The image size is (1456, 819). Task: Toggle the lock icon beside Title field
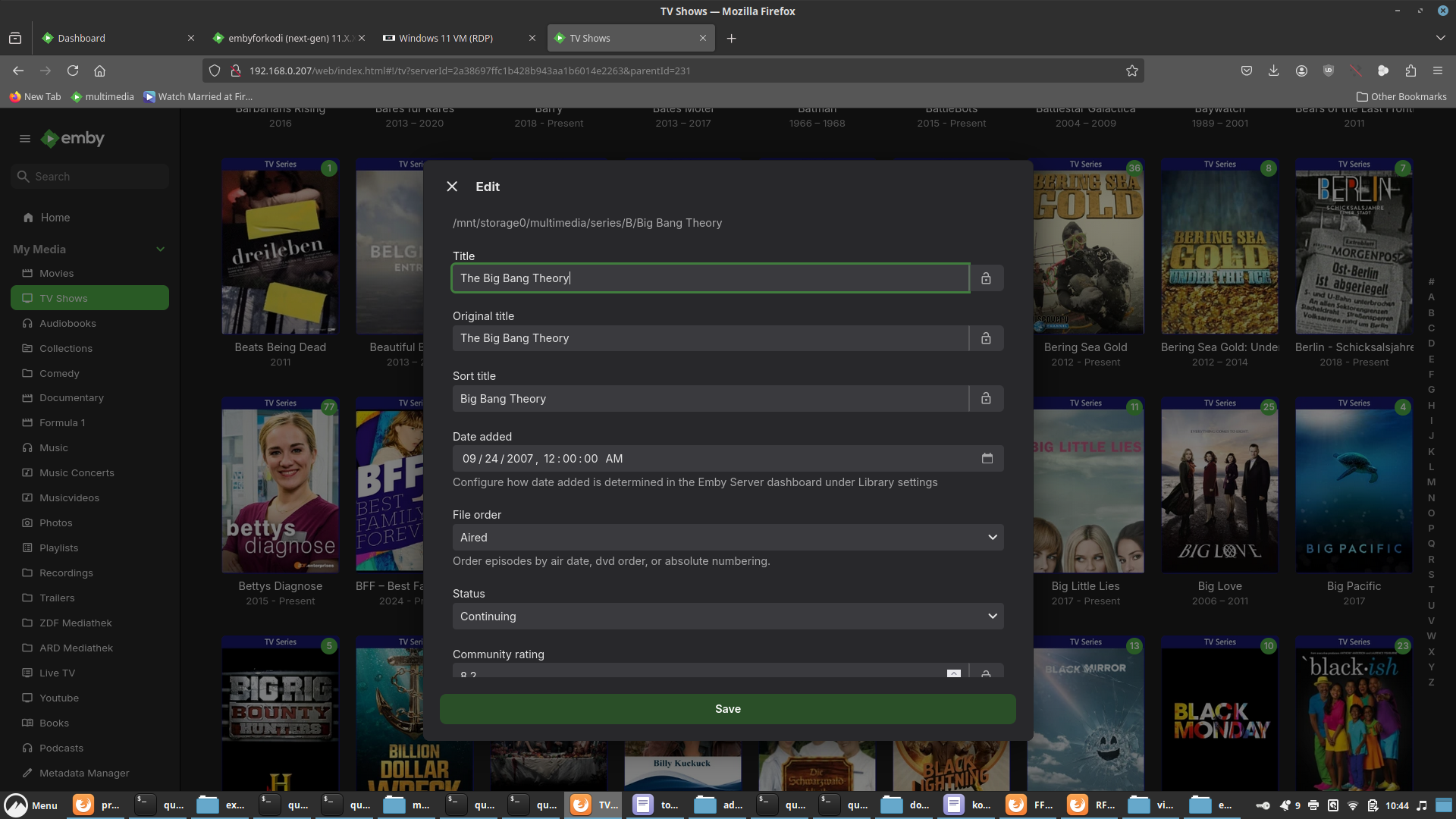pyautogui.click(x=986, y=278)
